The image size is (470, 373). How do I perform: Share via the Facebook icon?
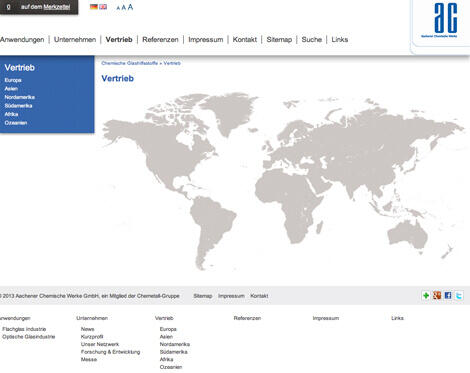pyautogui.click(x=448, y=295)
